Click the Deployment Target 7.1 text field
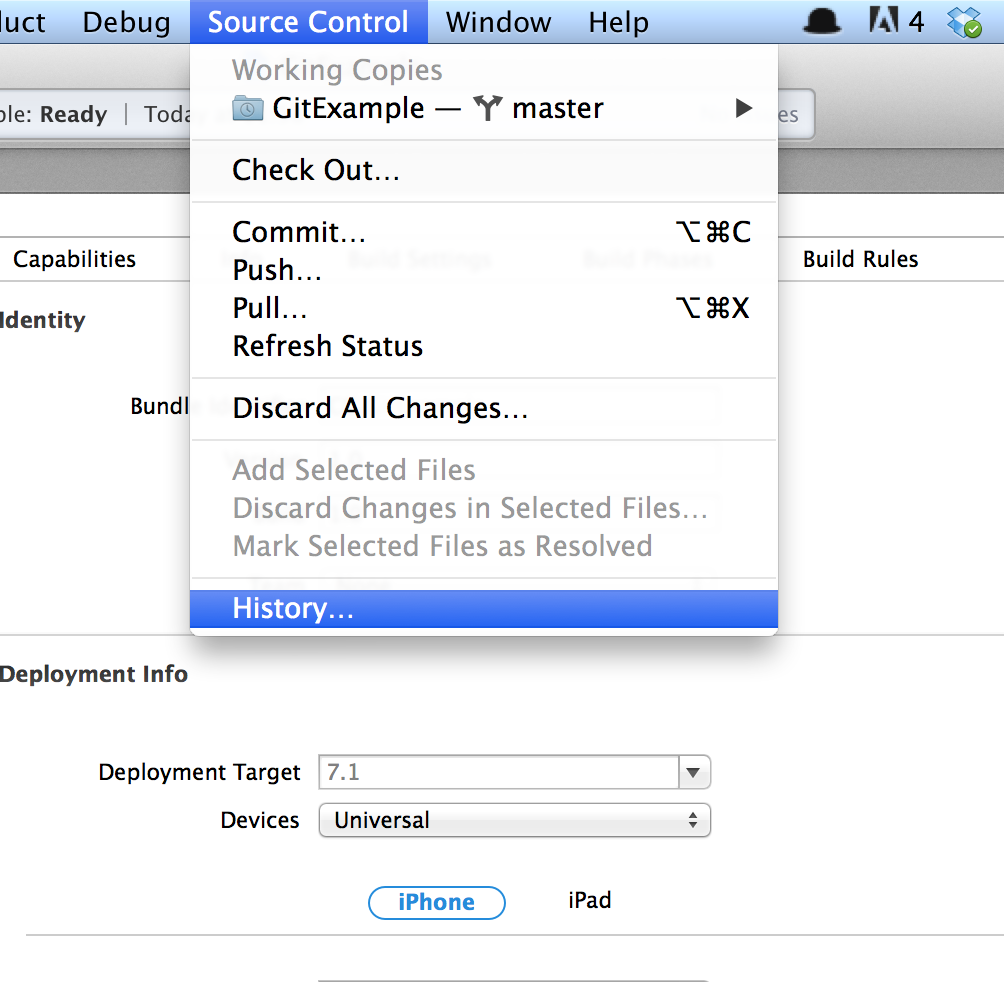Screen dimensions: 1004x982 coord(499,772)
